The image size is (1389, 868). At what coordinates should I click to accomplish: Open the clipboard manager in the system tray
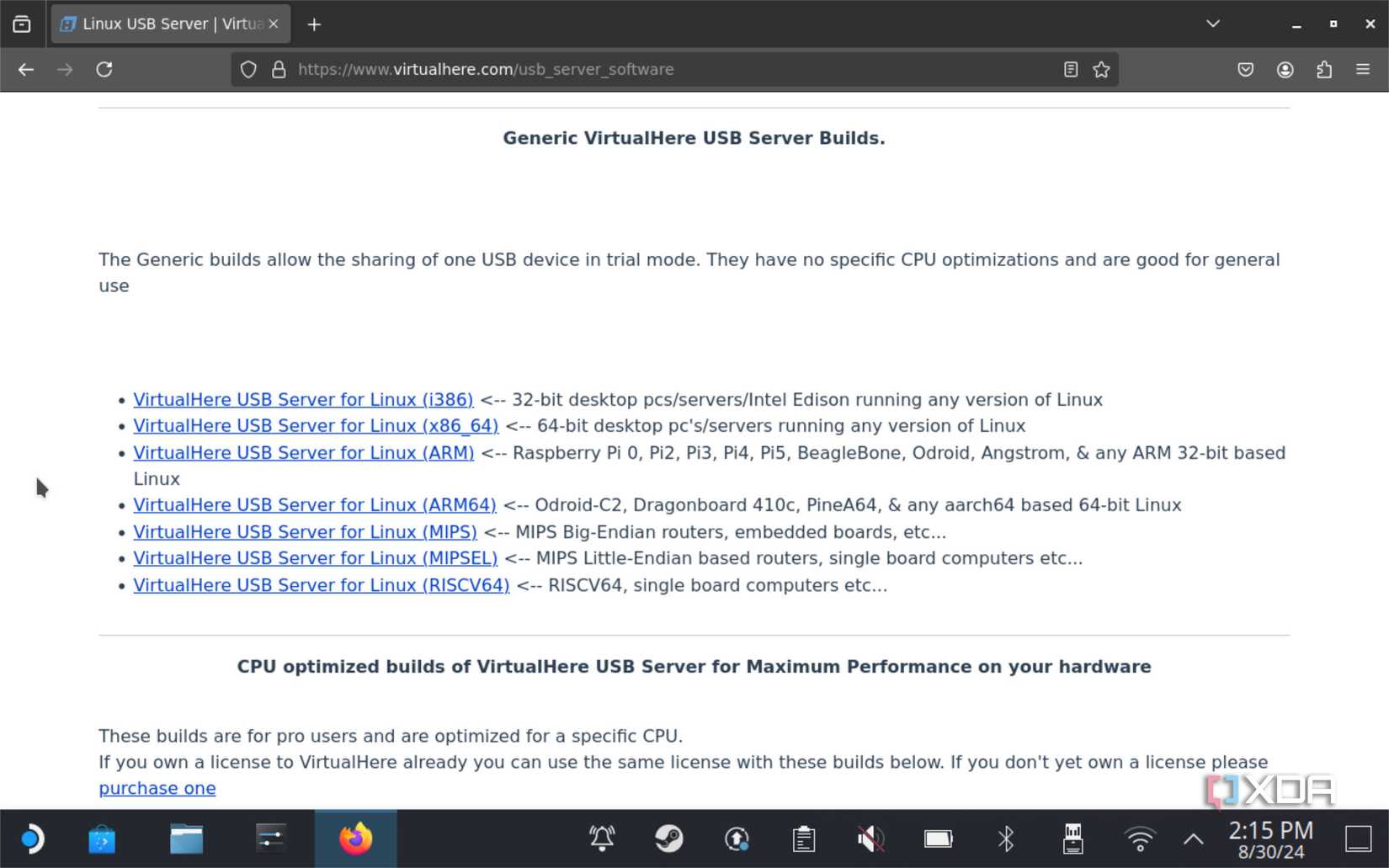pyautogui.click(x=803, y=839)
